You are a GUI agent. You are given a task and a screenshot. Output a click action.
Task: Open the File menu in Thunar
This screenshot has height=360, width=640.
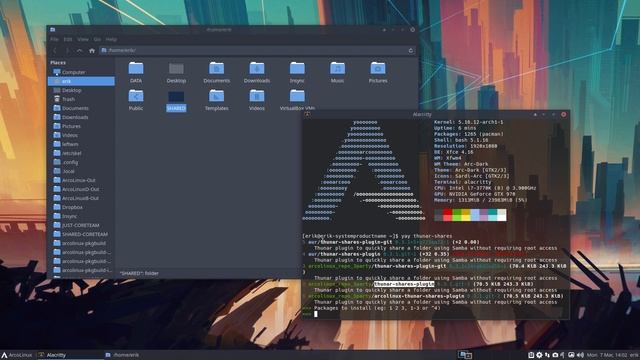(54, 39)
